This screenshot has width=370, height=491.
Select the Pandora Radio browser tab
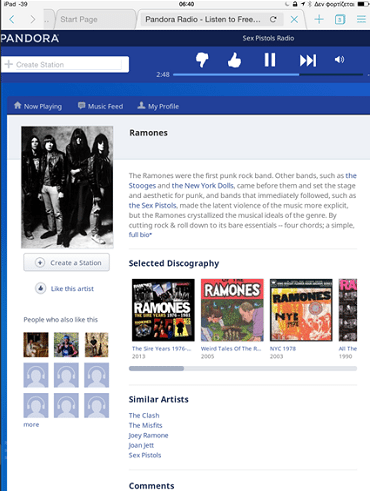203,19
